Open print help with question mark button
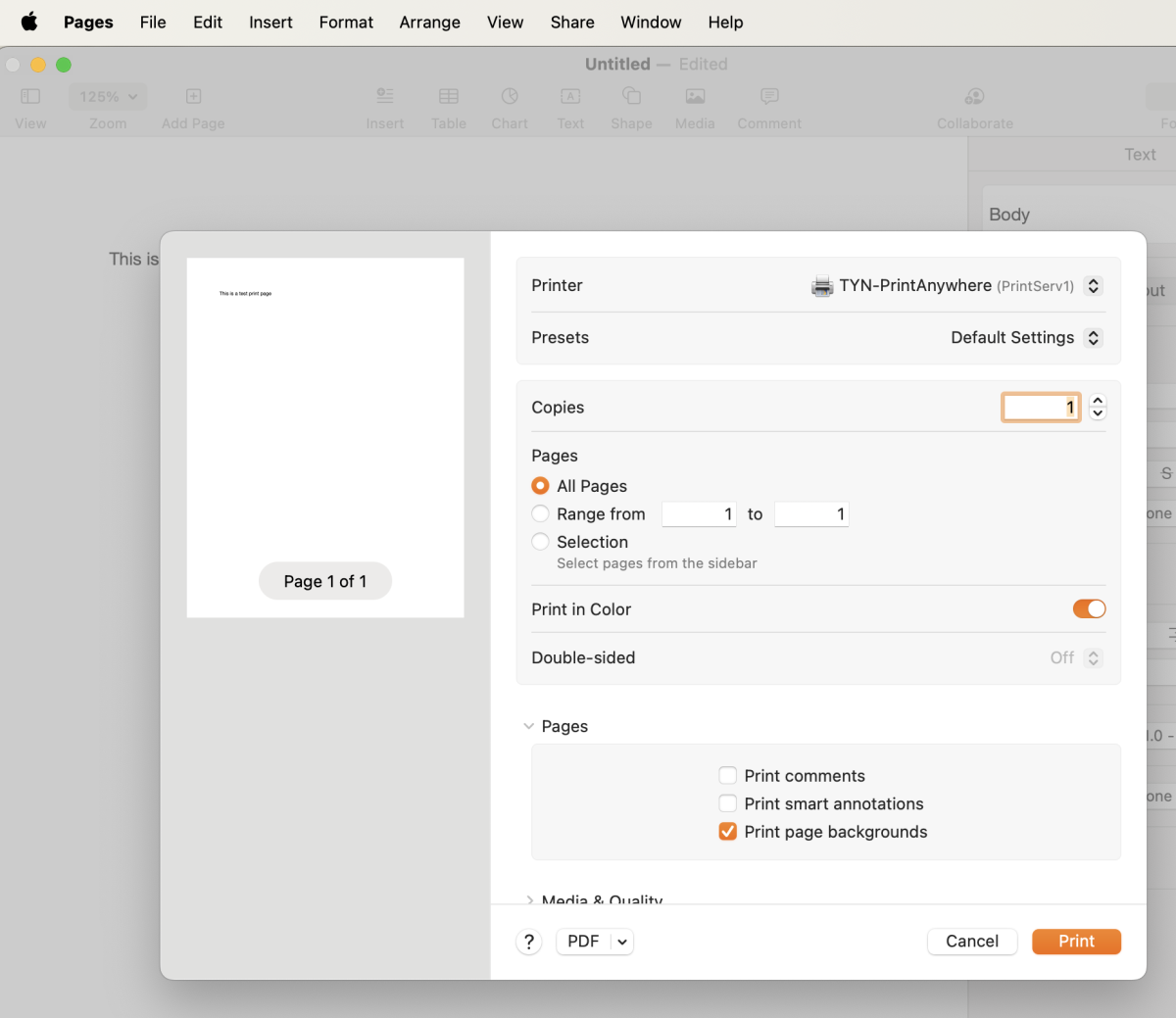 pos(529,942)
